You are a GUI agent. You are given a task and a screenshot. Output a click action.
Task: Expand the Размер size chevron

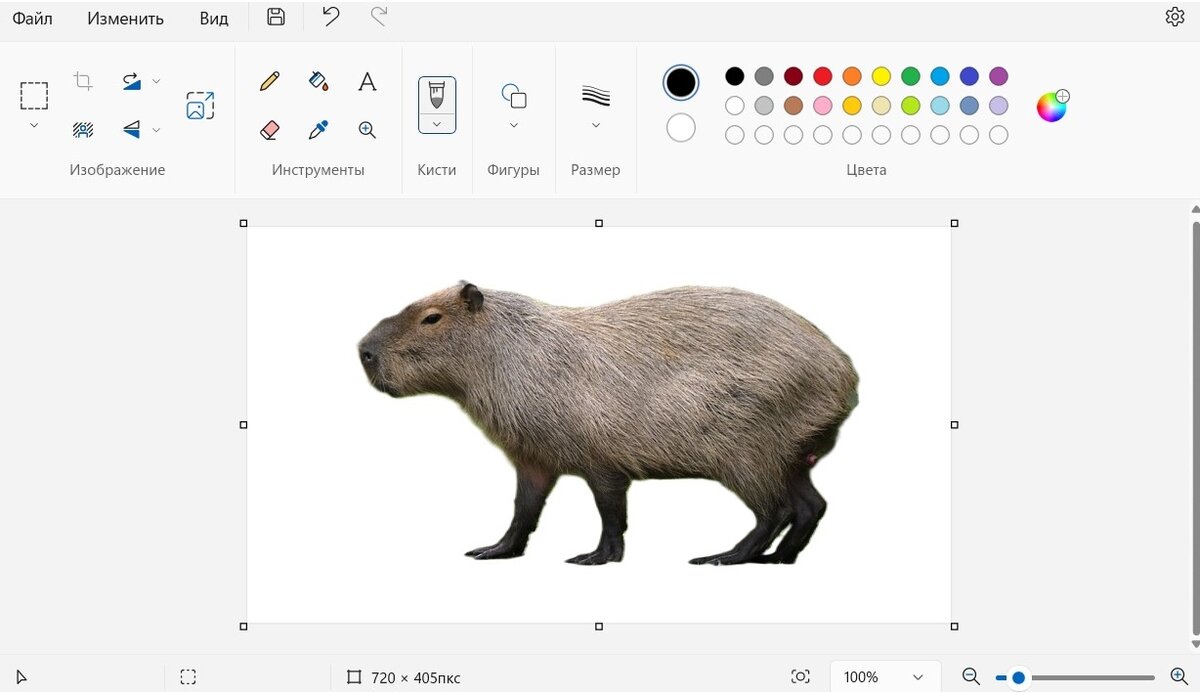596,125
